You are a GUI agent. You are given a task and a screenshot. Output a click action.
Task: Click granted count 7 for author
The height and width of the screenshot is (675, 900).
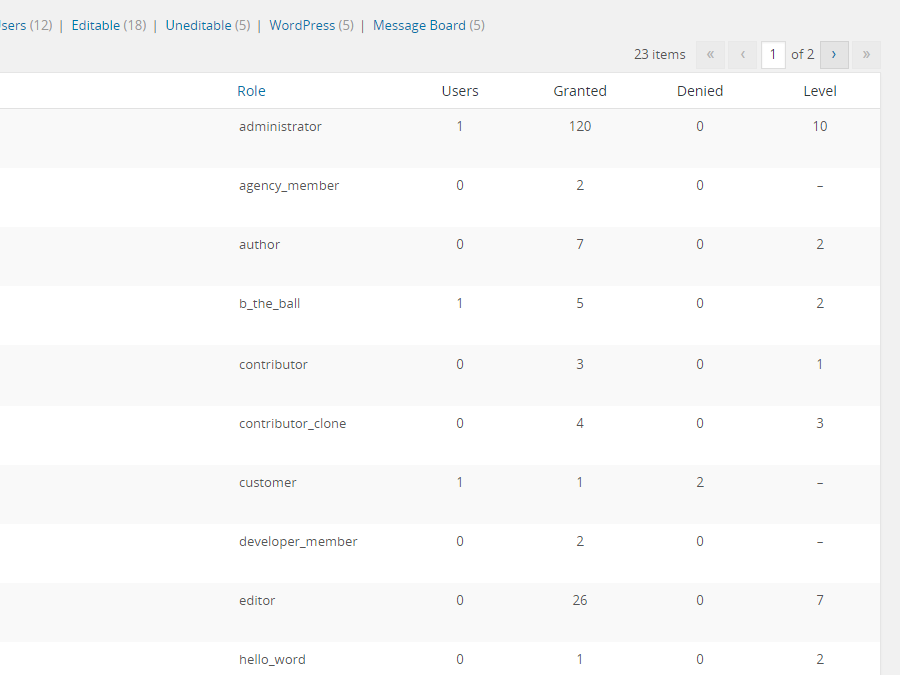click(580, 245)
